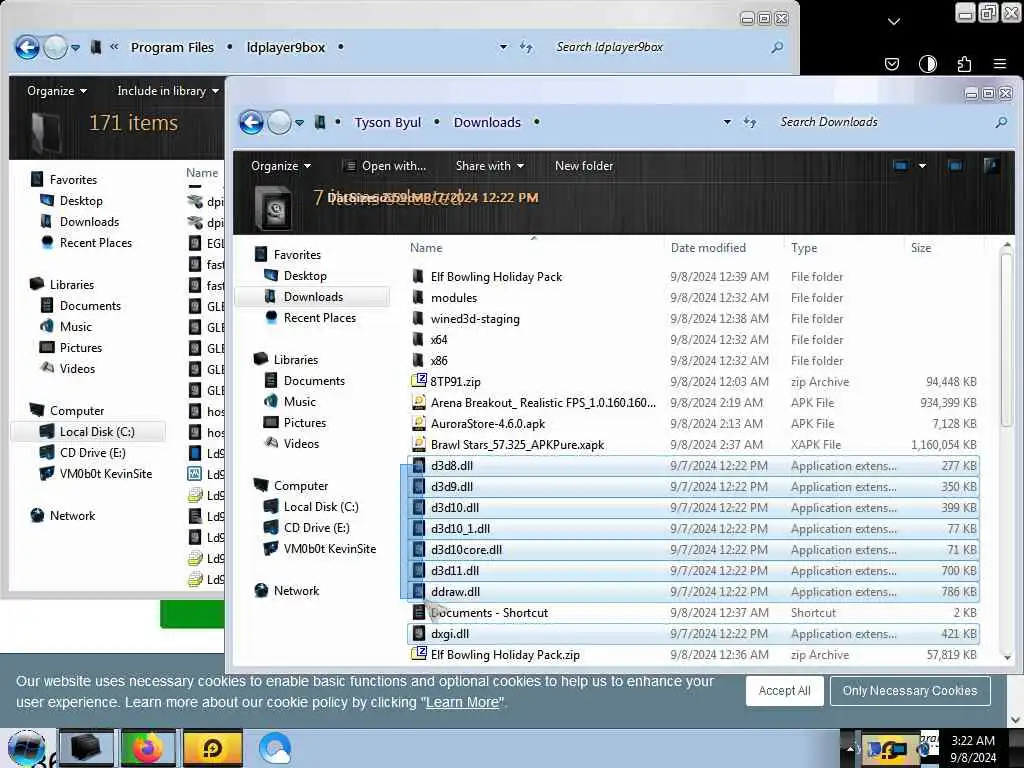Select Documents - Shortcut file
Viewport: 1024px width, 768px height.
tap(489, 613)
